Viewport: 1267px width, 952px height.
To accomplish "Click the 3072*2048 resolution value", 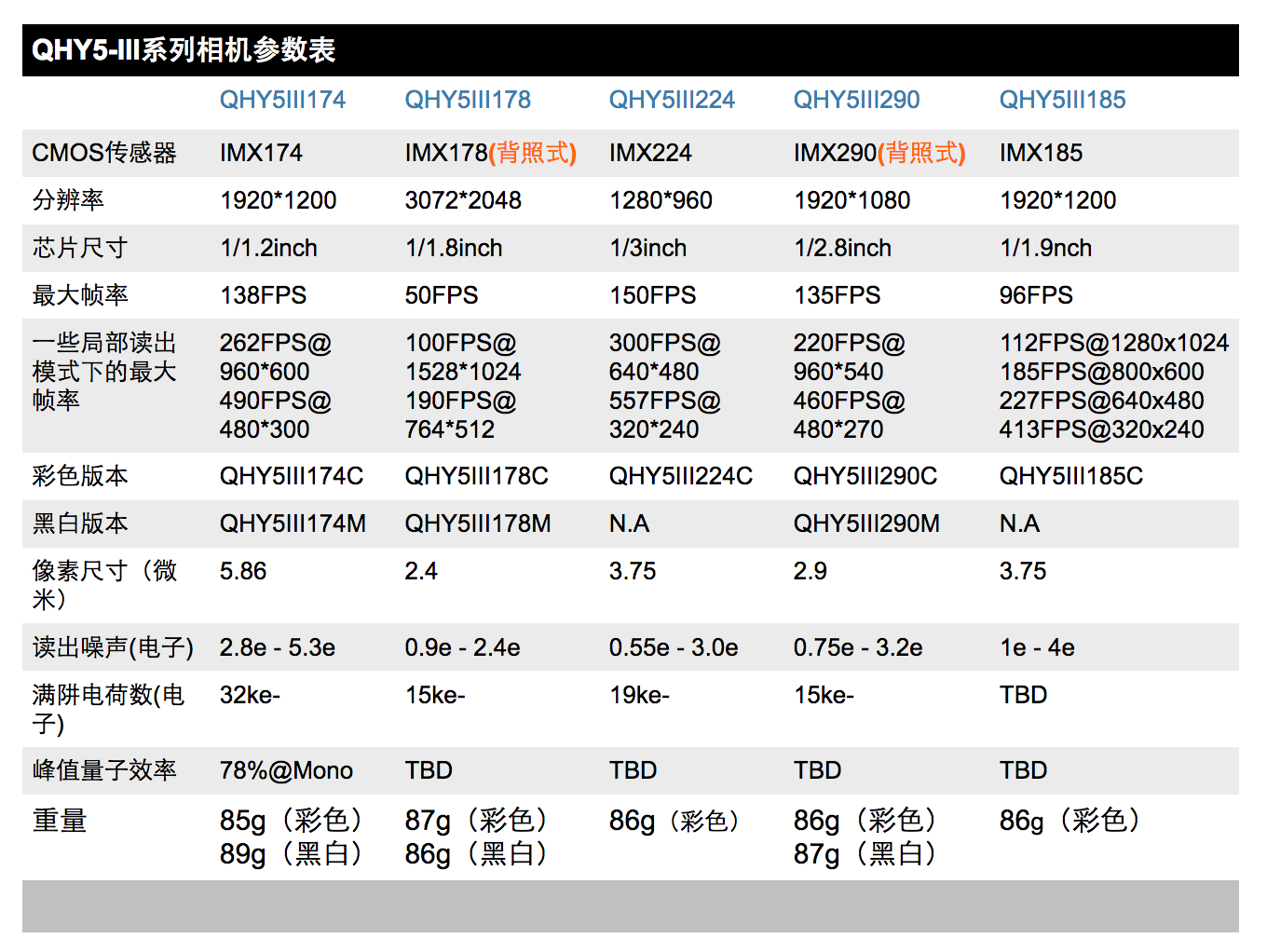I will pyautogui.click(x=463, y=200).
